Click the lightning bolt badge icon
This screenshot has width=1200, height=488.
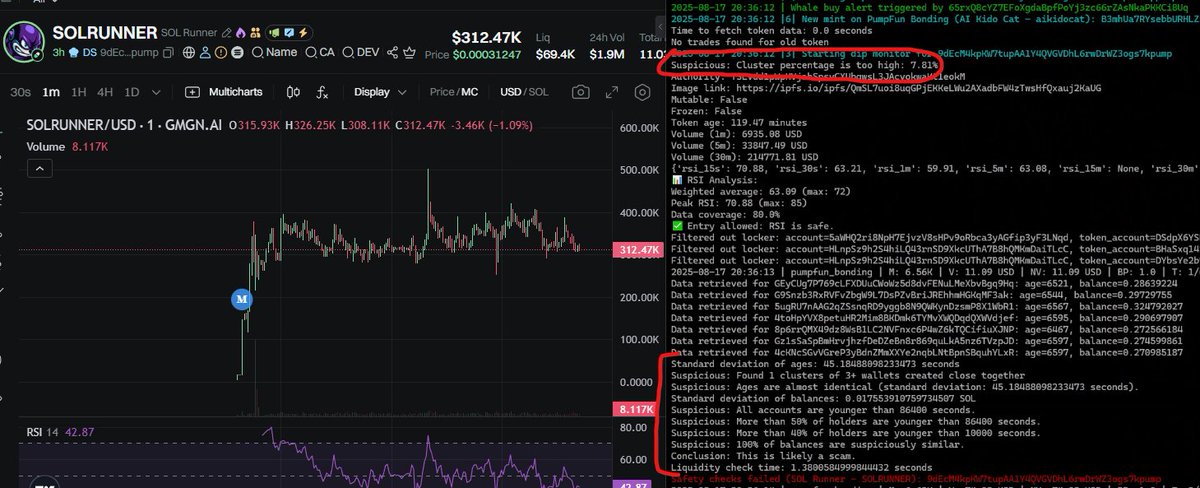click(303, 33)
